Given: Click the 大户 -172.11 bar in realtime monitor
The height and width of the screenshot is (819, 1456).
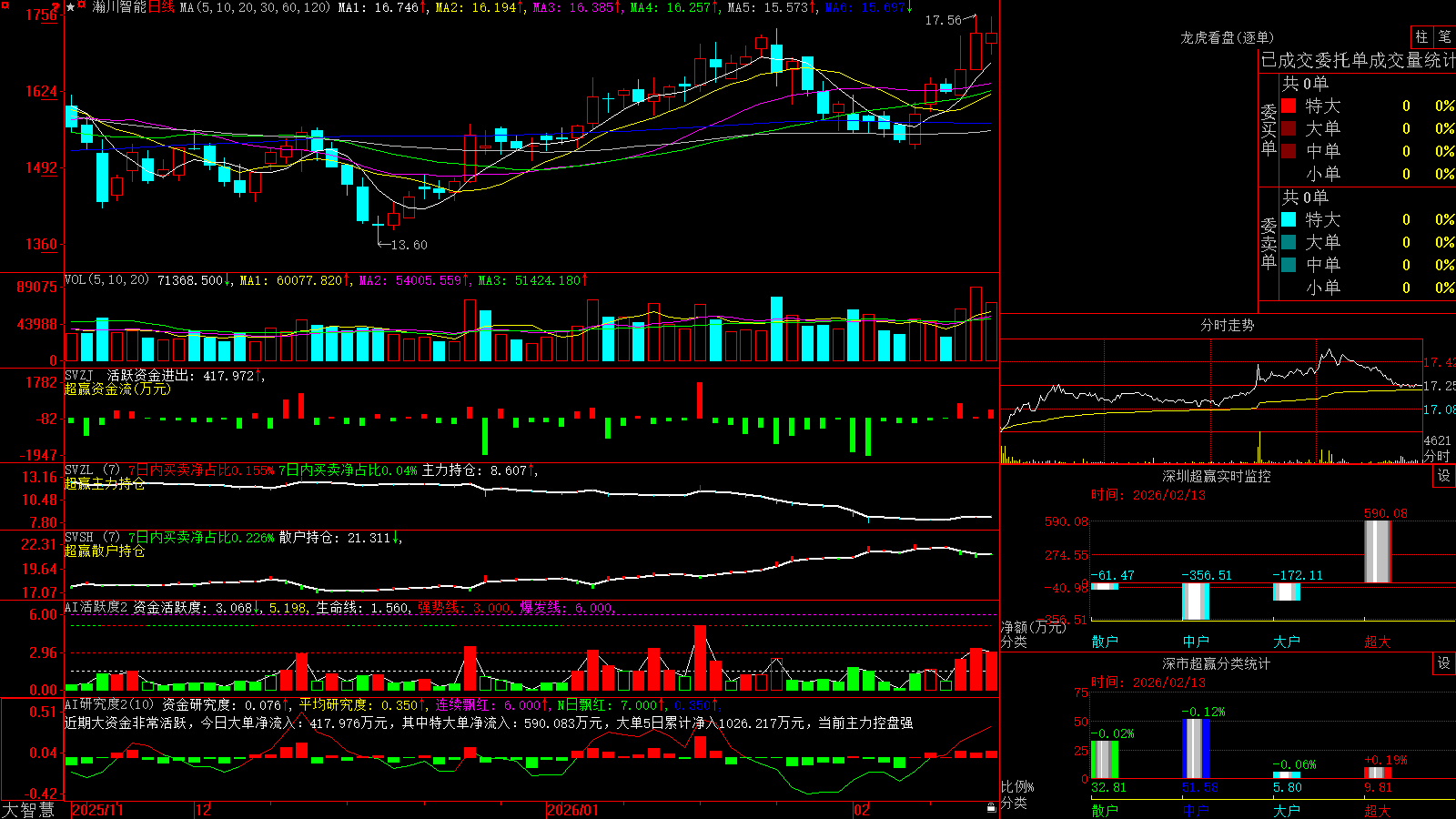Looking at the screenshot, I should point(1287,591).
